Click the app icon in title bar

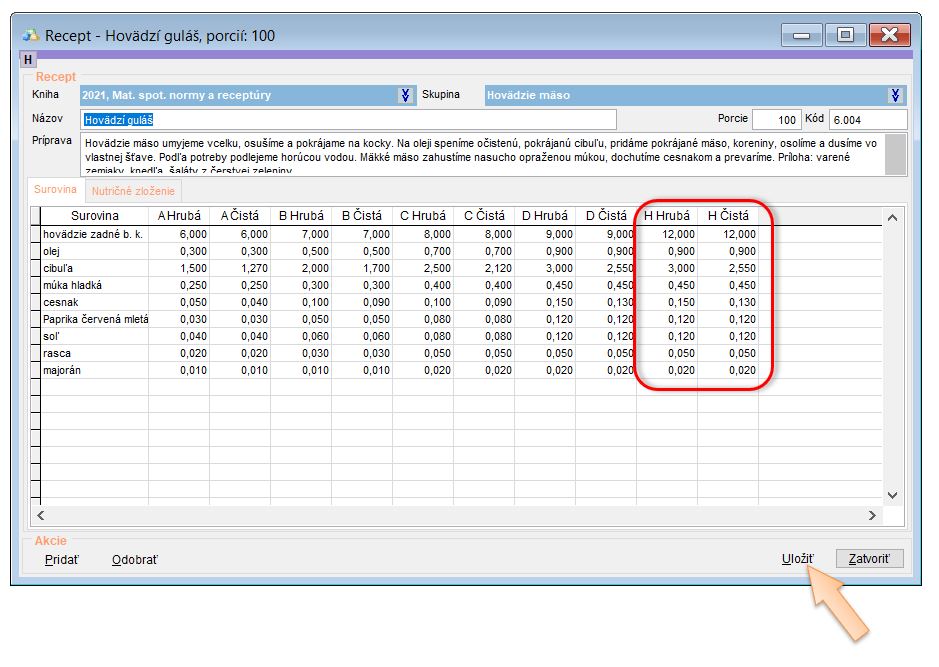tap(30, 36)
